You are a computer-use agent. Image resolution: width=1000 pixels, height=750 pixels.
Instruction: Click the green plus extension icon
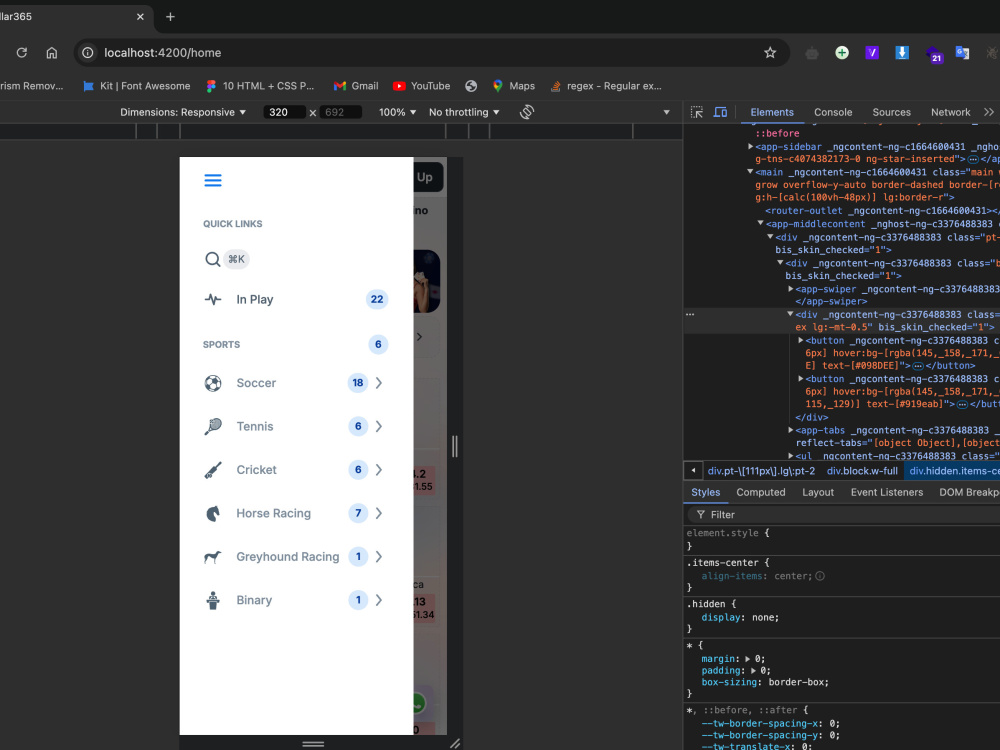click(842, 53)
